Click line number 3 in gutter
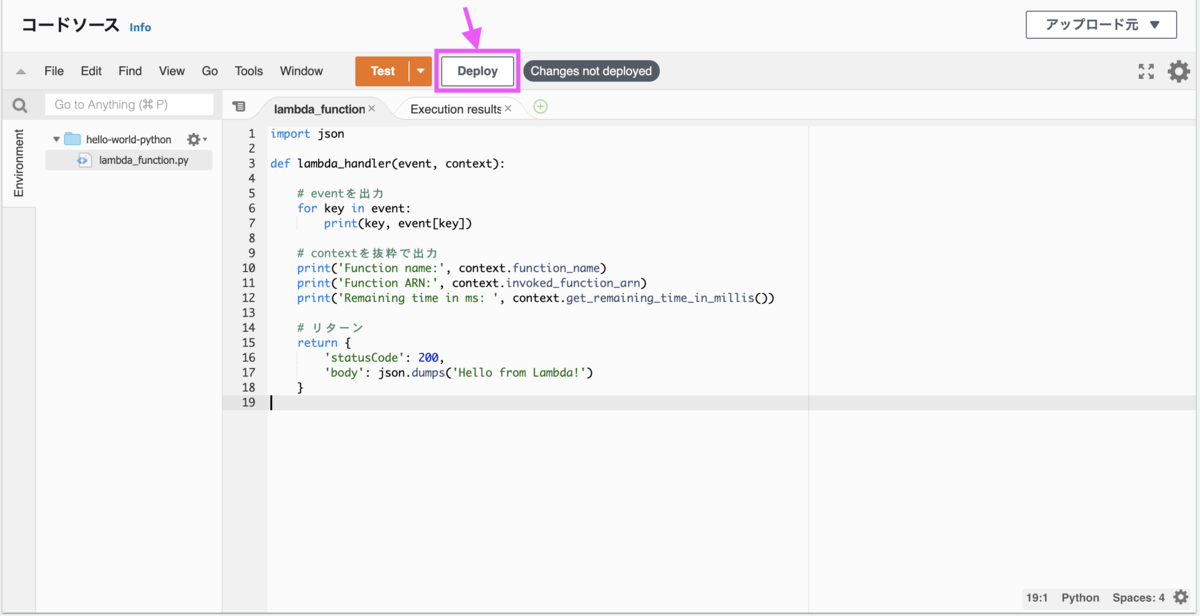This screenshot has width=1200, height=616. (251, 163)
